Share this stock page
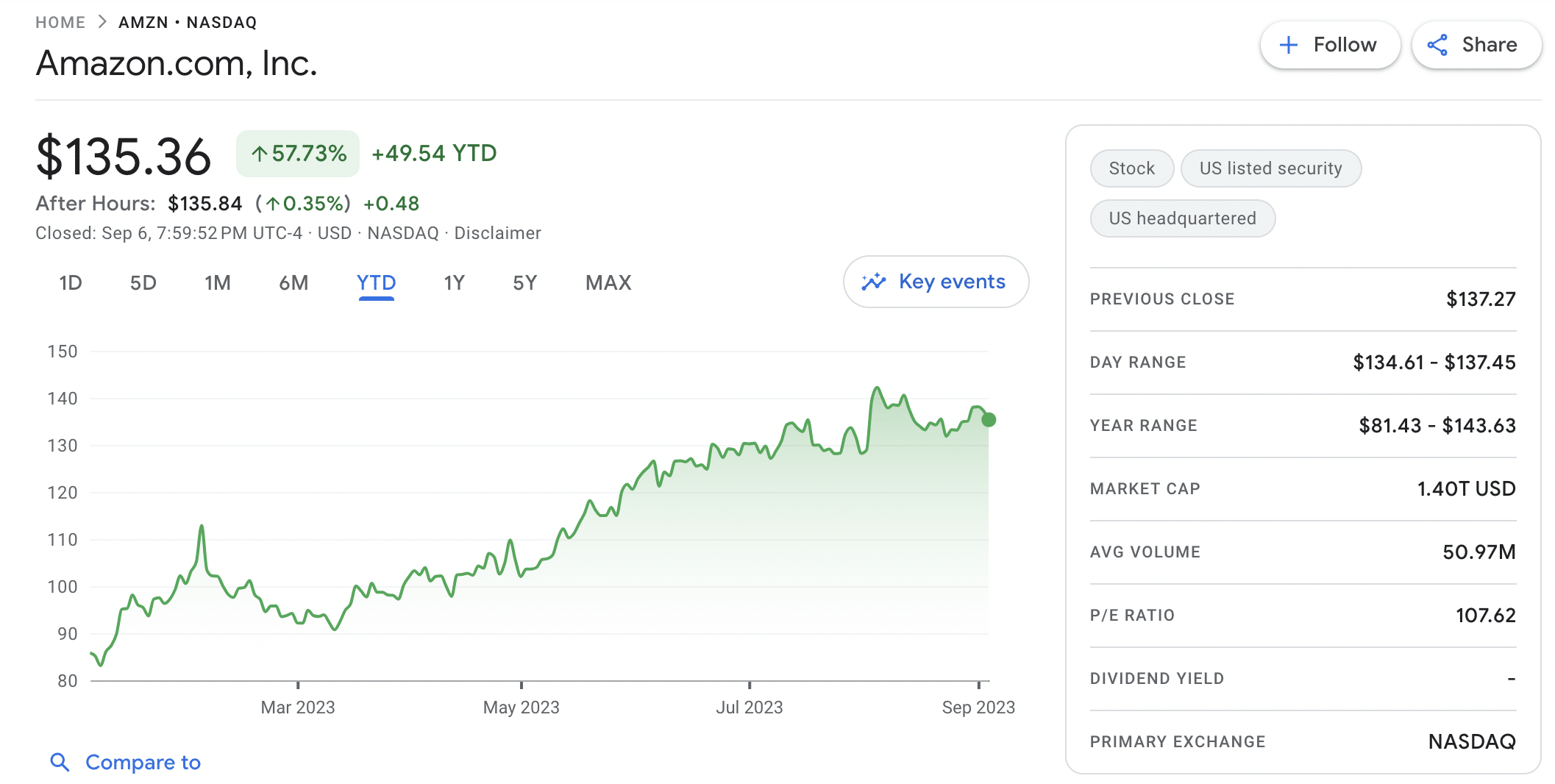 point(1476,45)
